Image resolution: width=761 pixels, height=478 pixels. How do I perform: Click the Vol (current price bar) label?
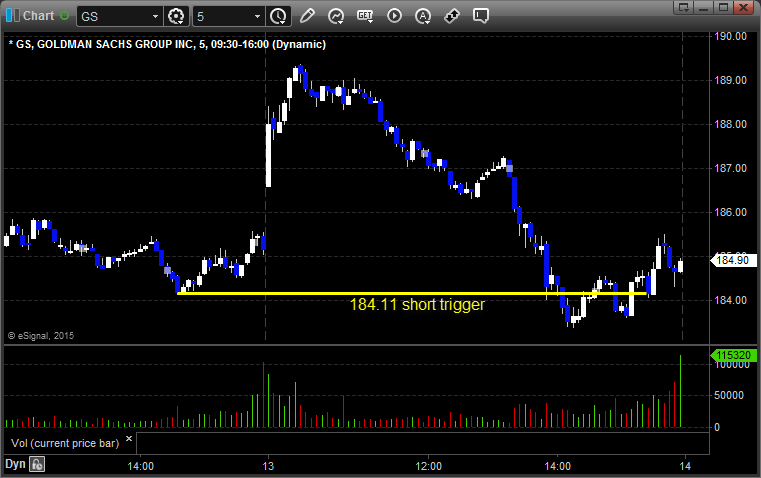point(65,443)
